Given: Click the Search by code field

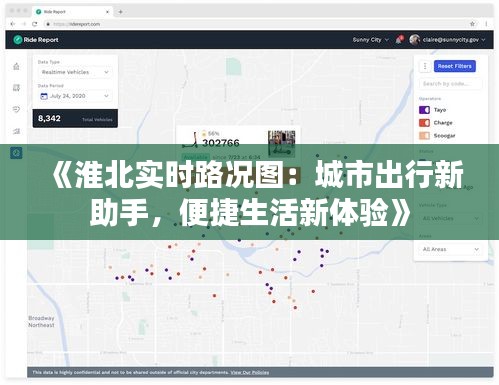Looking at the screenshot, I should (450, 84).
